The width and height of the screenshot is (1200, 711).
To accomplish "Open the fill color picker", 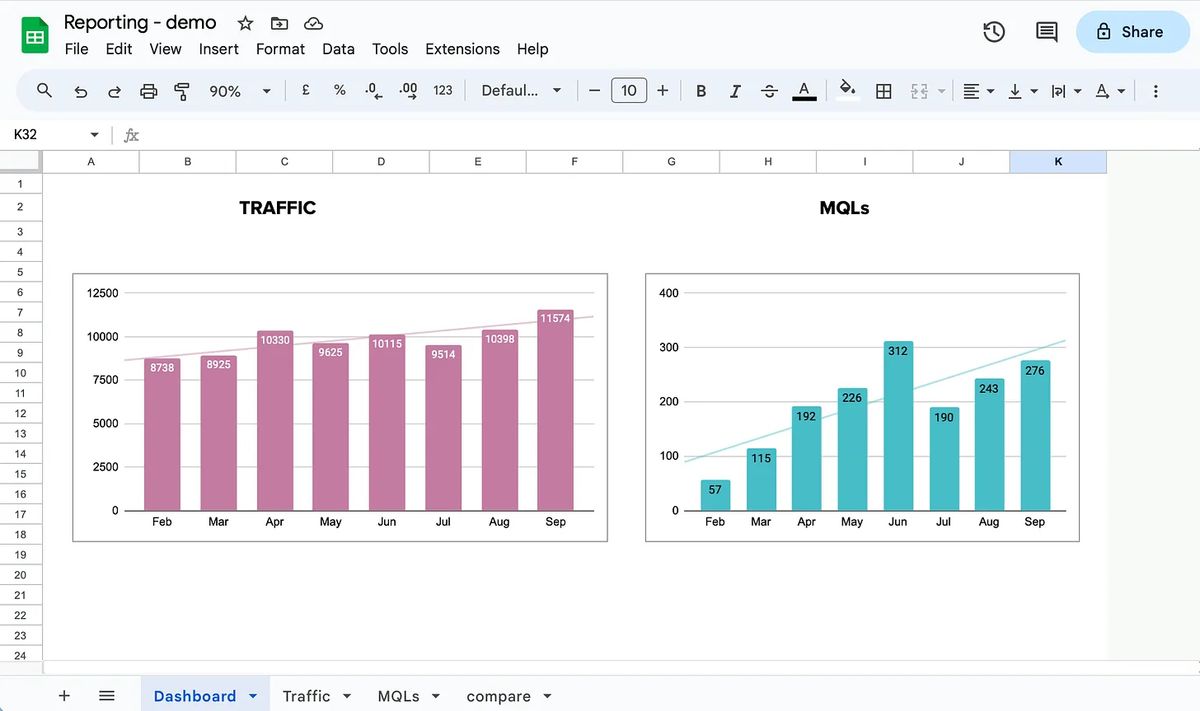I will [845, 90].
